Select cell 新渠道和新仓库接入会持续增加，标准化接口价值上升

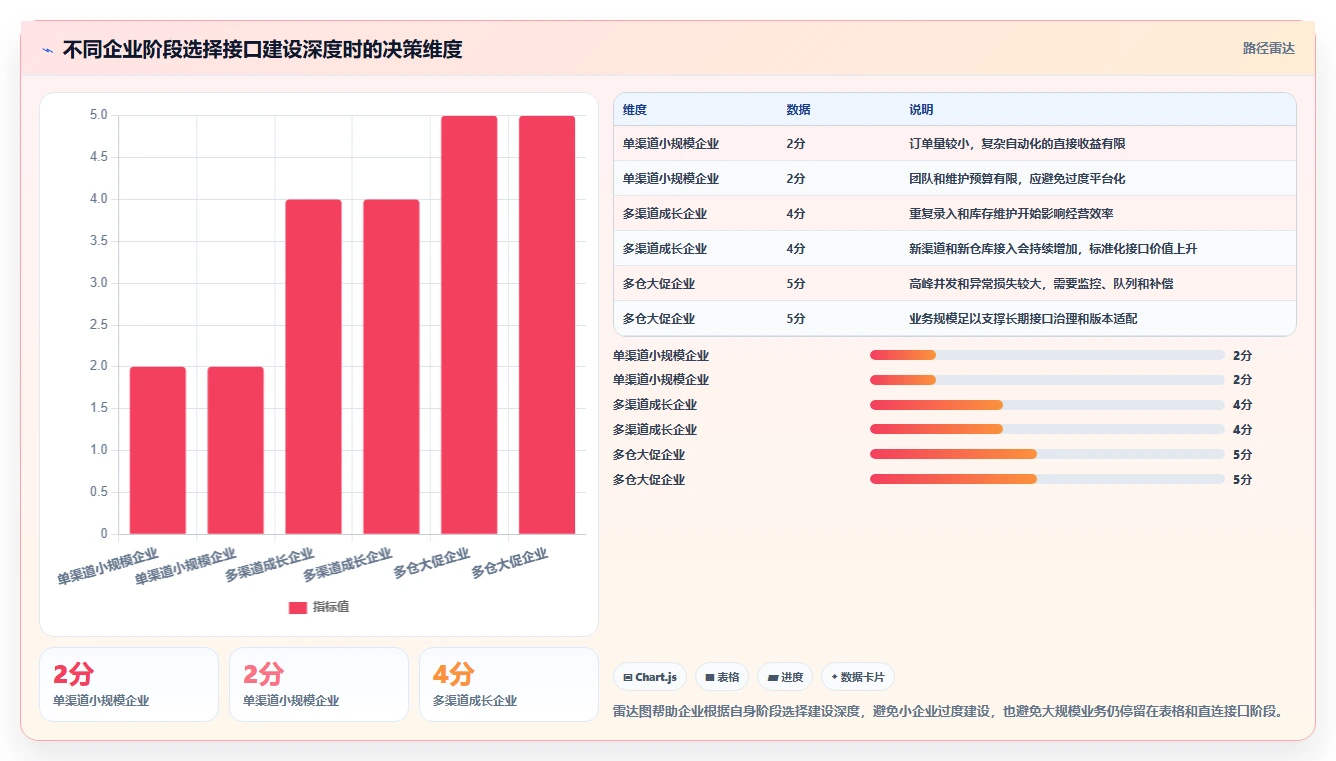point(1053,249)
